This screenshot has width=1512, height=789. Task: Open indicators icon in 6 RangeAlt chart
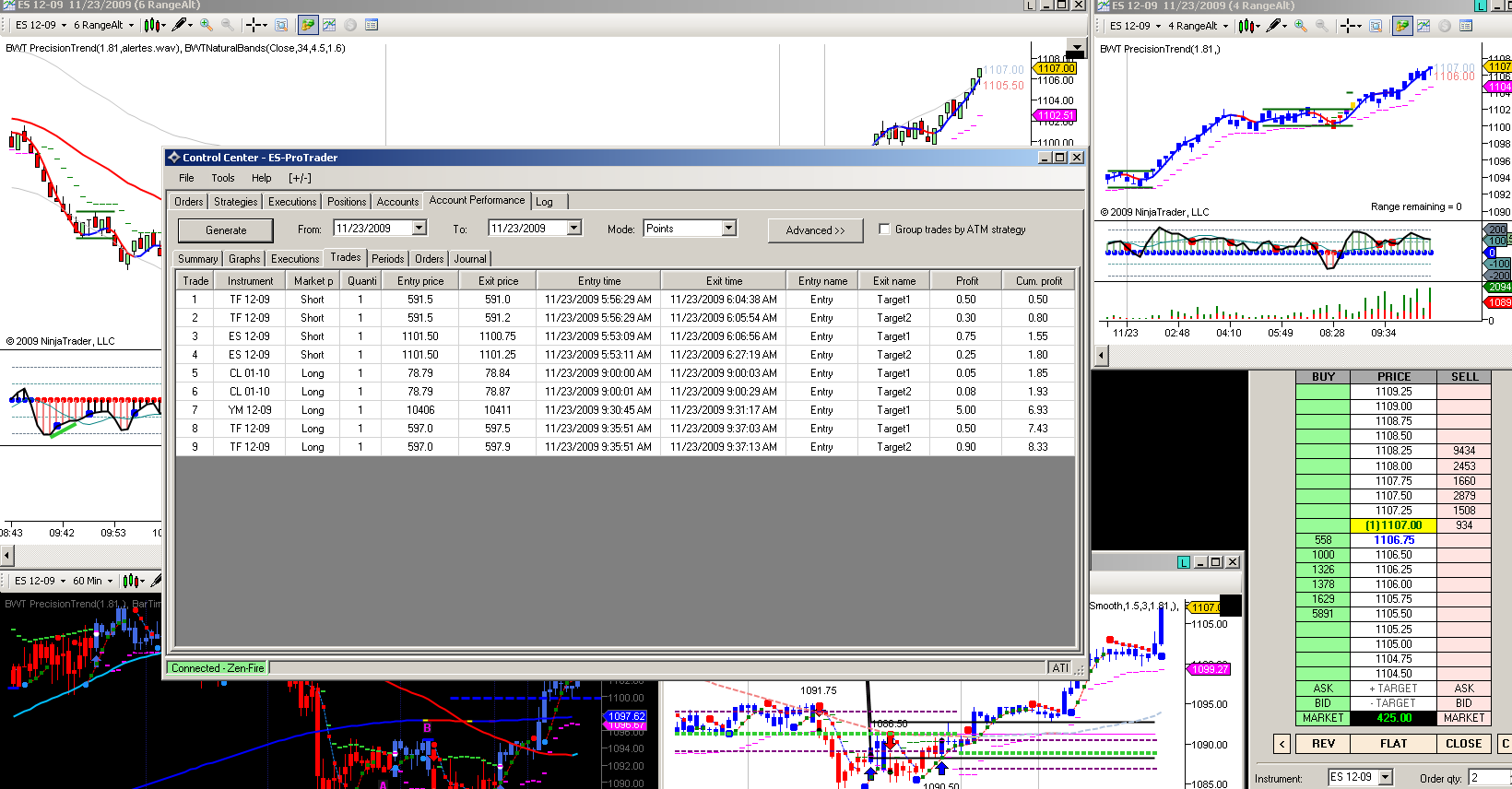pyautogui.click(x=329, y=25)
